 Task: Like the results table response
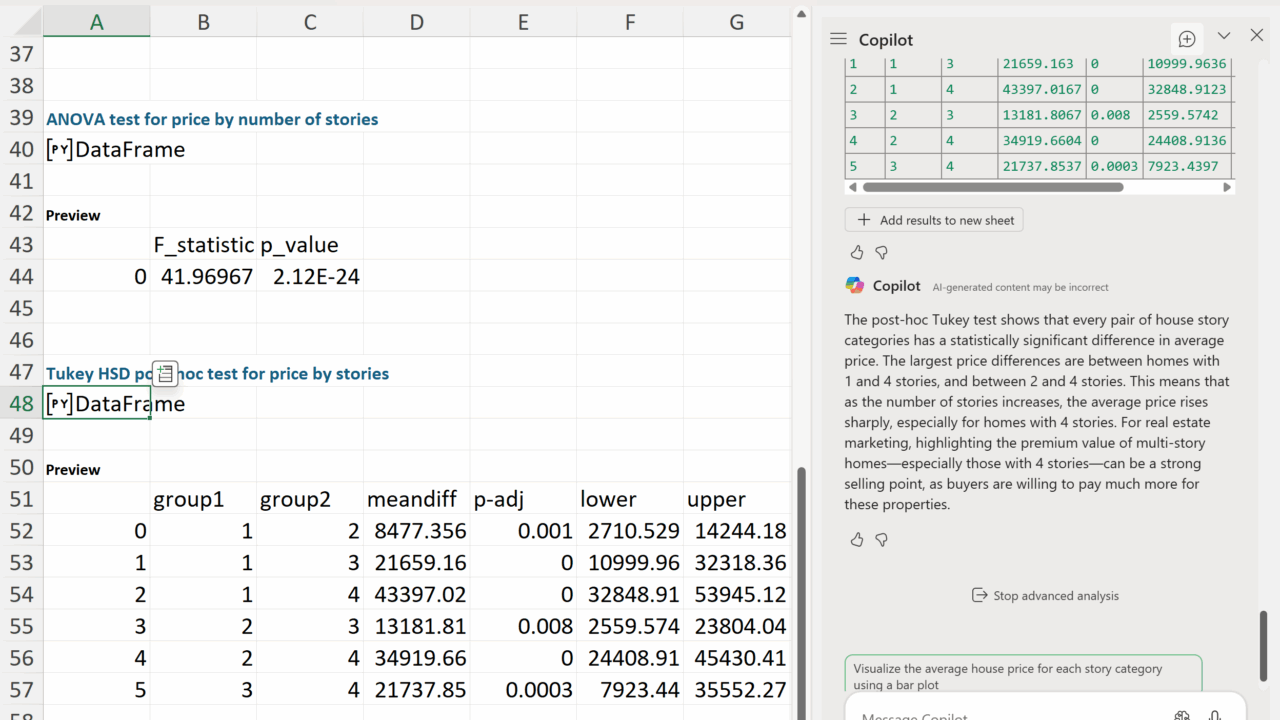[857, 253]
